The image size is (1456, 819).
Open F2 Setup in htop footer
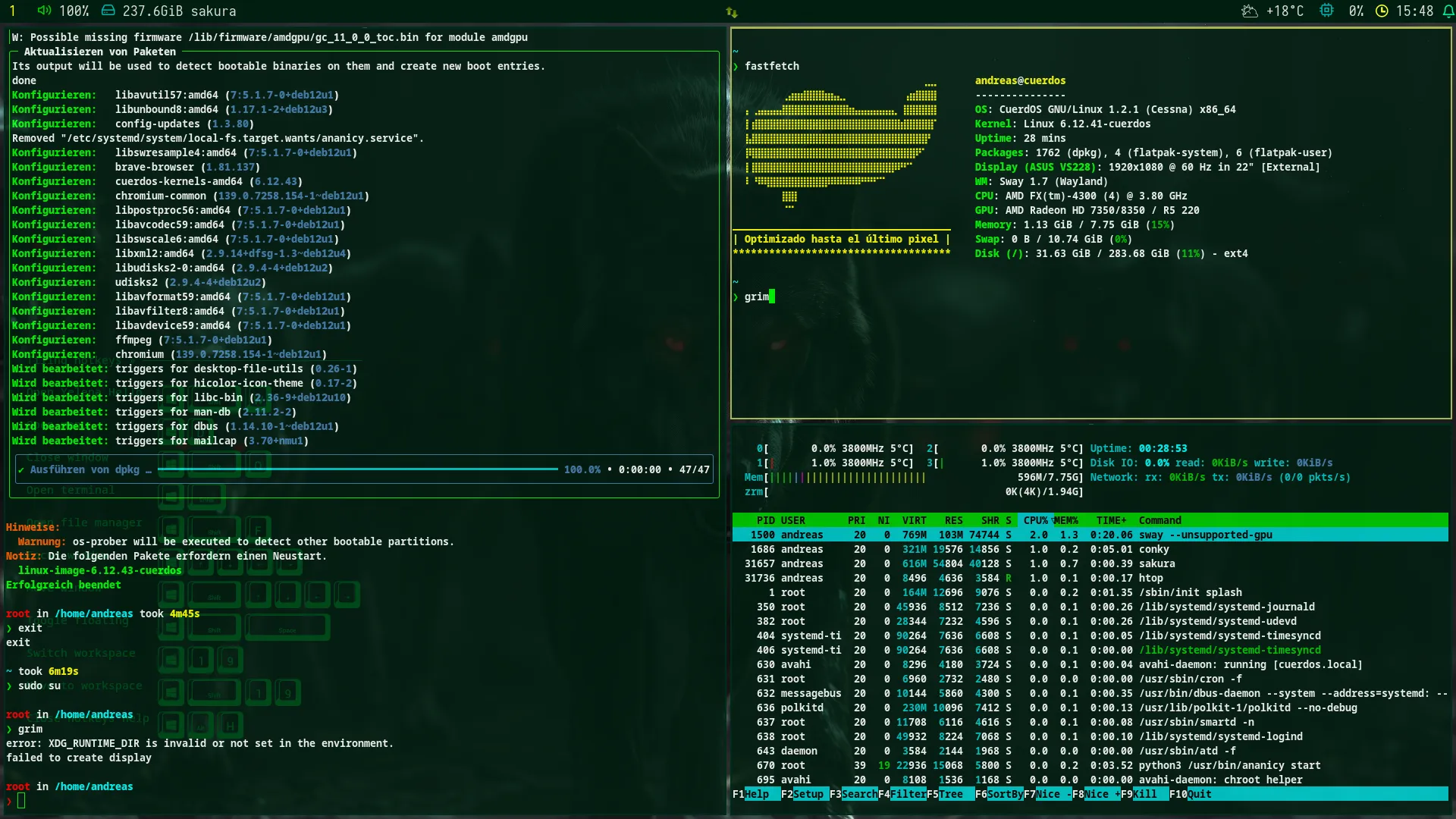click(808, 794)
